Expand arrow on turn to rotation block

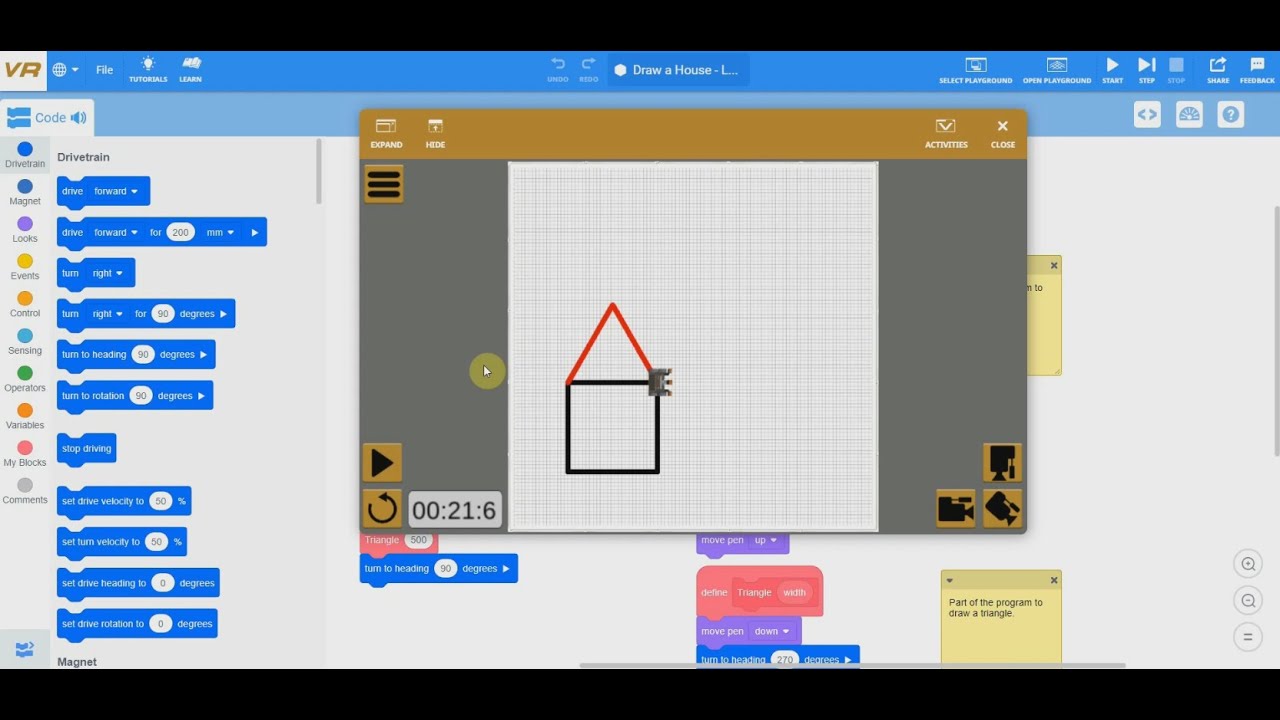click(201, 396)
